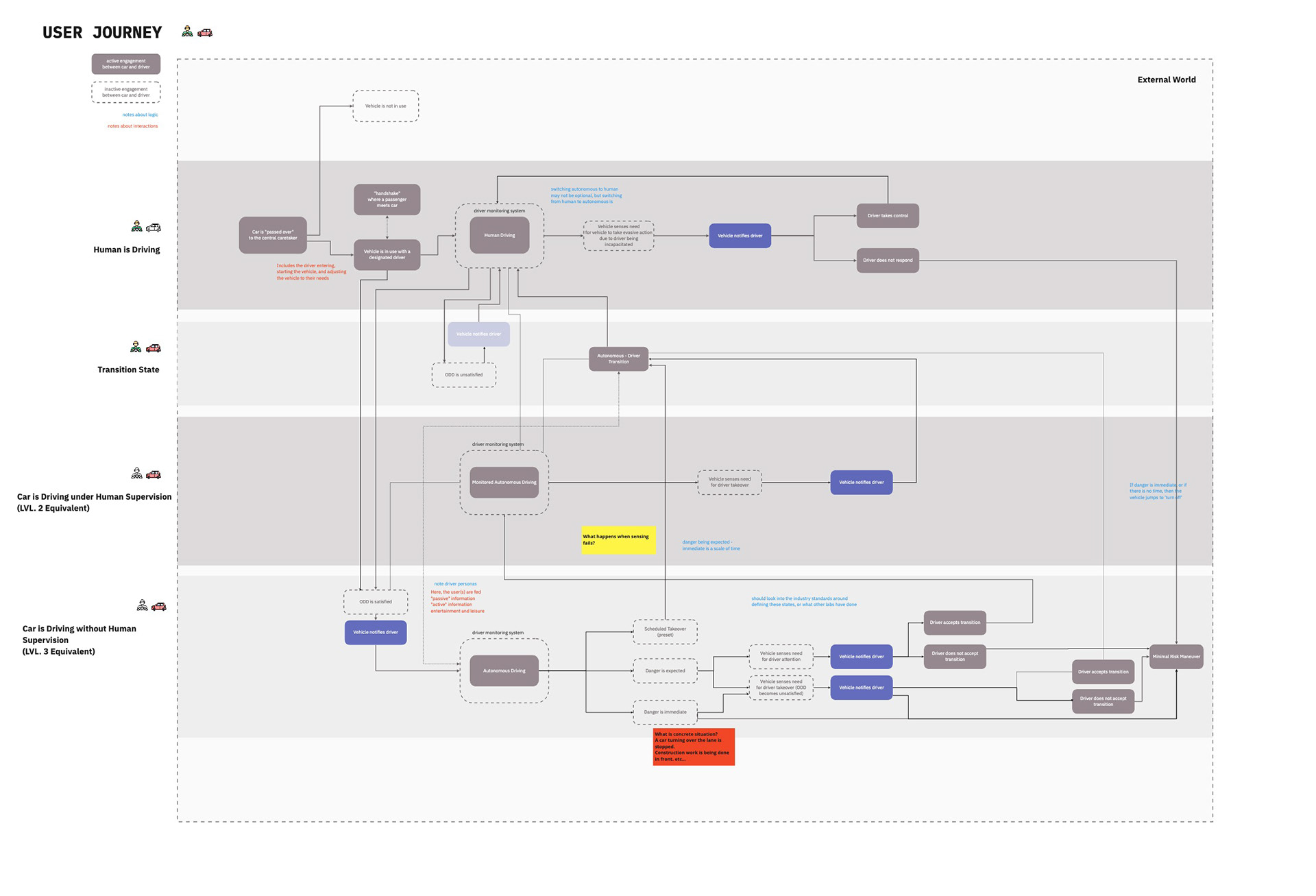The image size is (1316, 896).
Task: Click the person icon above "Car is Driving without Human Supervision"
Action: pos(142,605)
